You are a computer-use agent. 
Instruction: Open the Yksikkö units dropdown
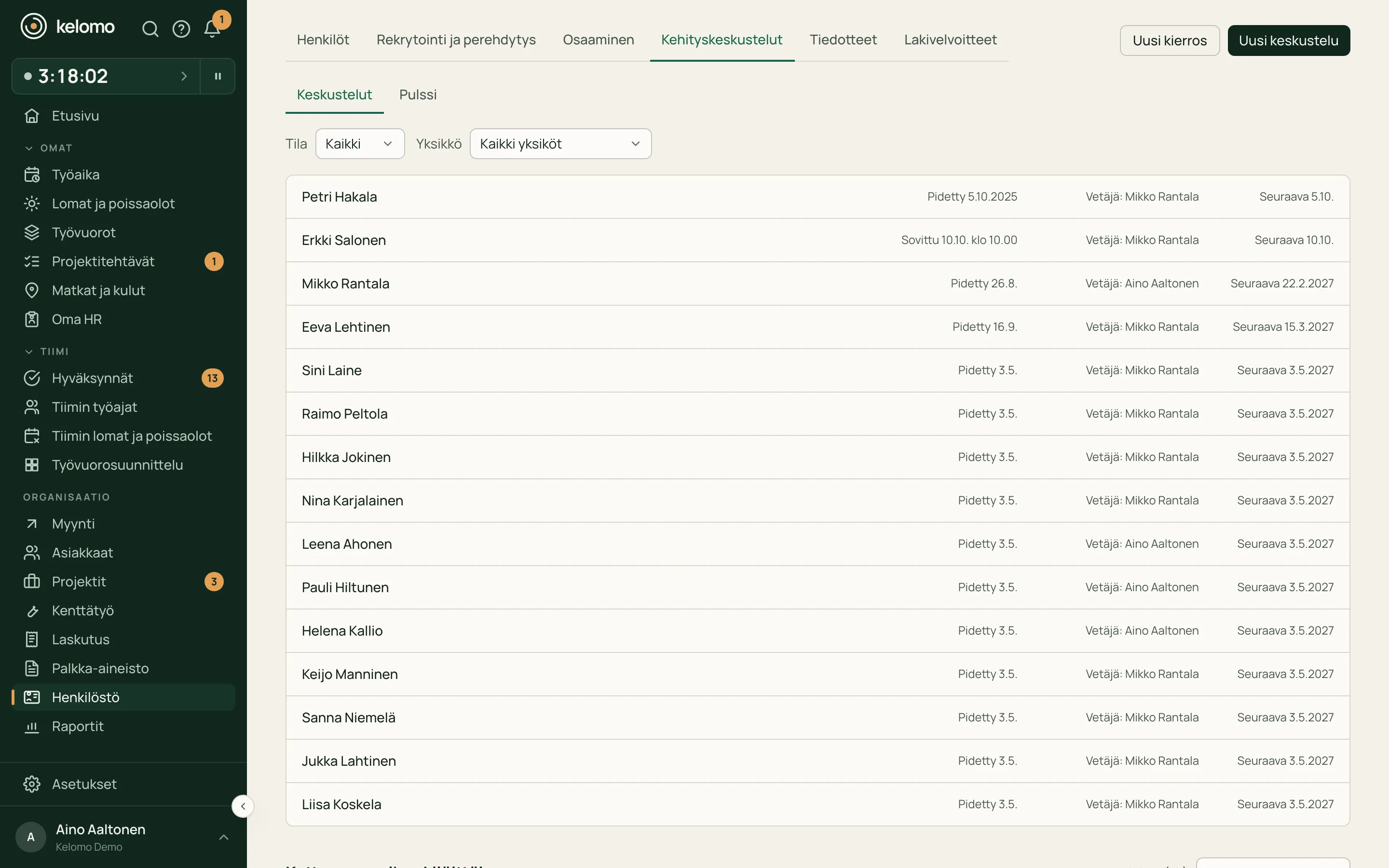pyautogui.click(x=560, y=144)
